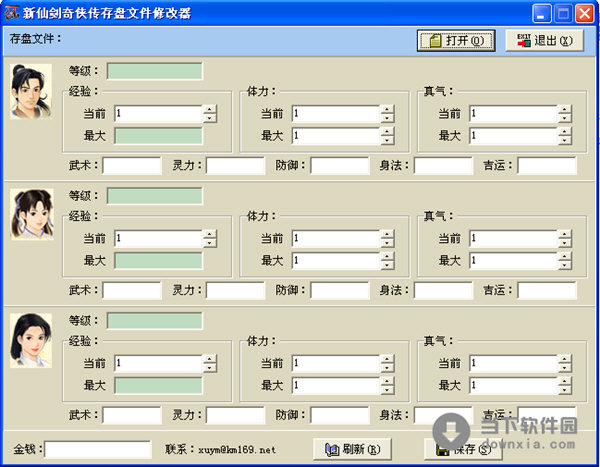
Task: Decrease male hero's current 经验 with down arrow
Action: coord(209,118)
